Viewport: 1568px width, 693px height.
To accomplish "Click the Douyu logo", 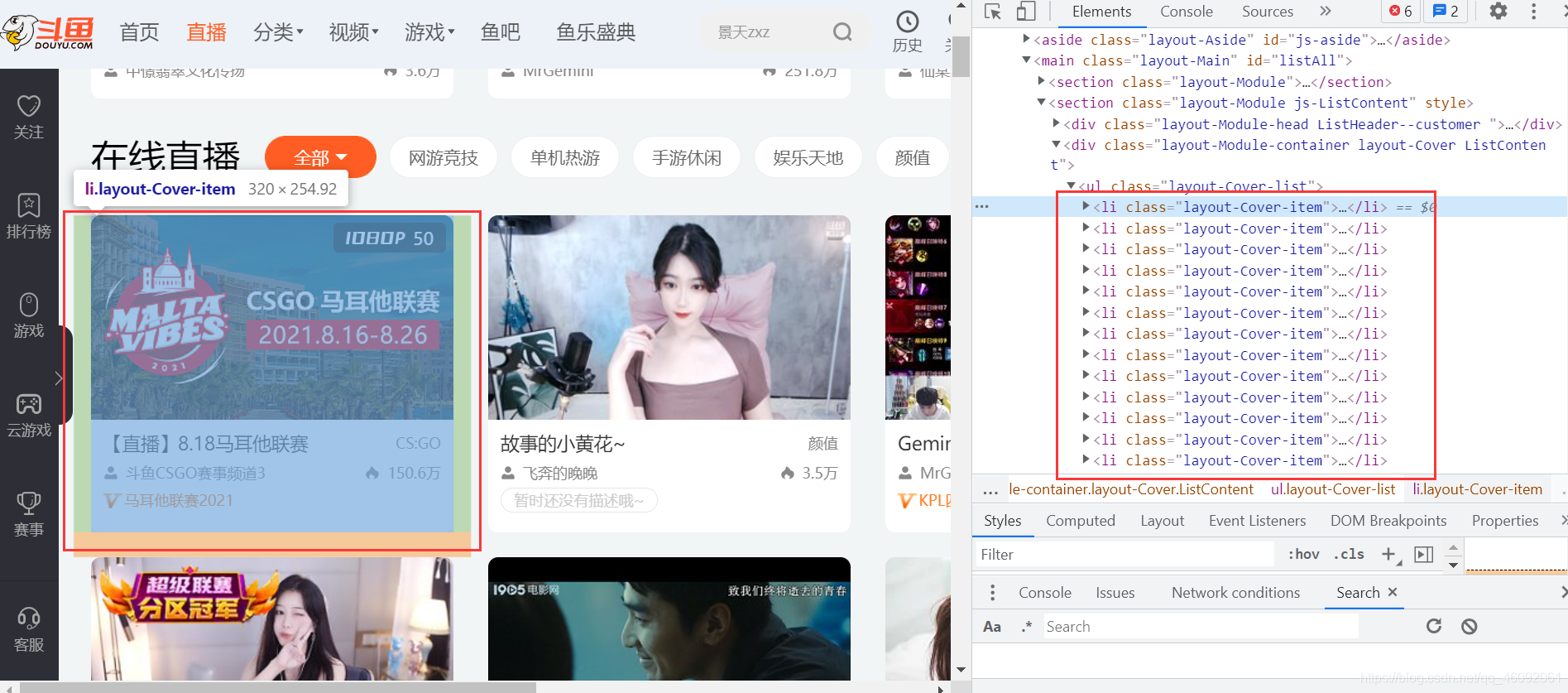I will pyautogui.click(x=47, y=33).
